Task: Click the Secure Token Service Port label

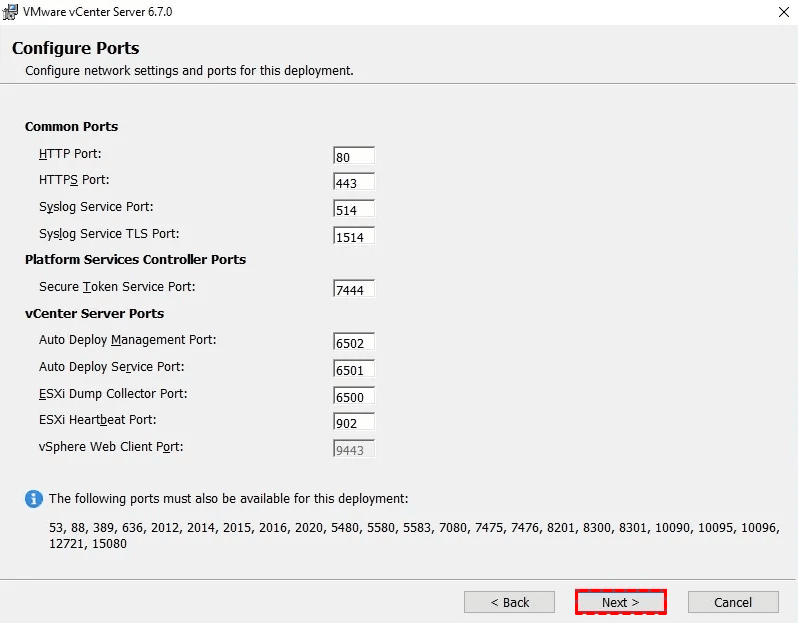Action: tap(117, 287)
